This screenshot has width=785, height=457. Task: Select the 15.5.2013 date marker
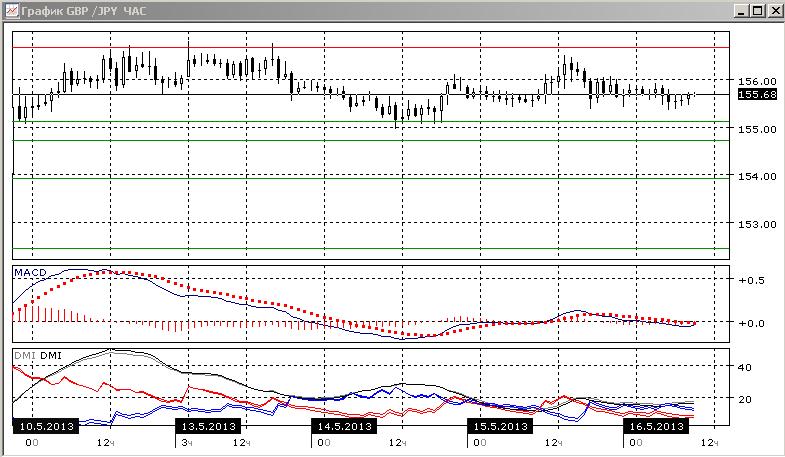(501, 426)
